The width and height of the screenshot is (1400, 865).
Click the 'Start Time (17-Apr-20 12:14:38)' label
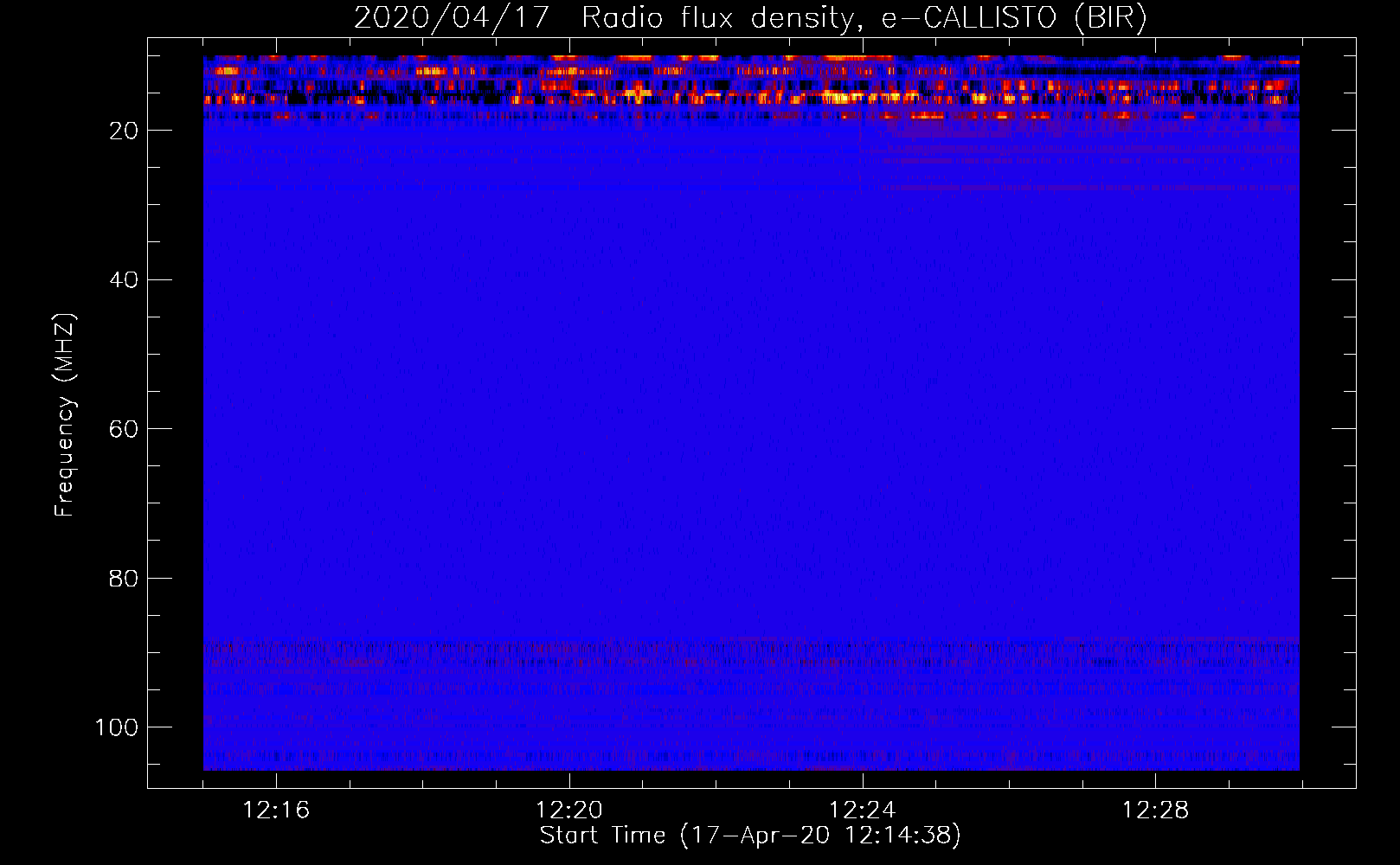[750, 836]
